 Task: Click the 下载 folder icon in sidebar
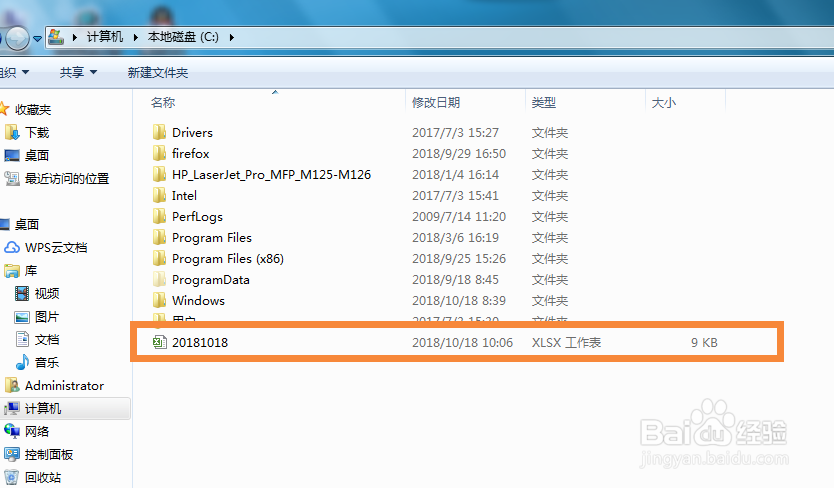click(12, 133)
